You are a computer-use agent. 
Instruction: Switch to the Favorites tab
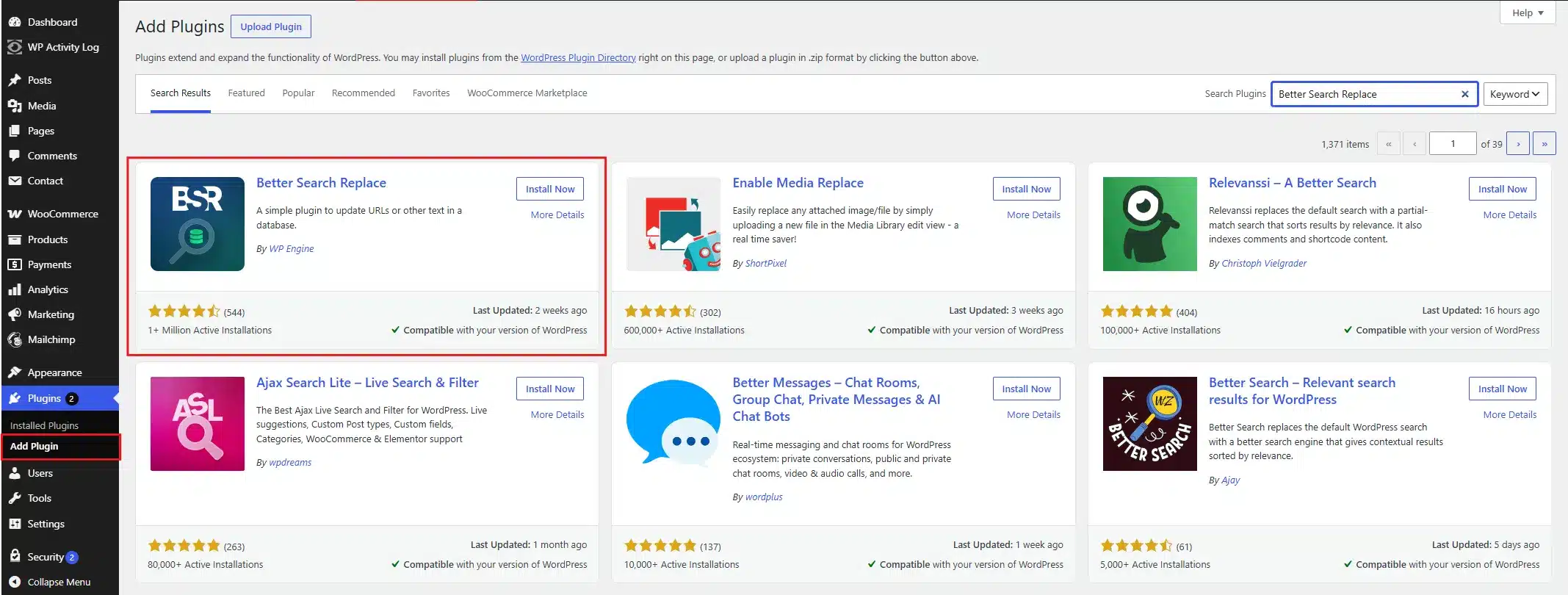pos(431,93)
